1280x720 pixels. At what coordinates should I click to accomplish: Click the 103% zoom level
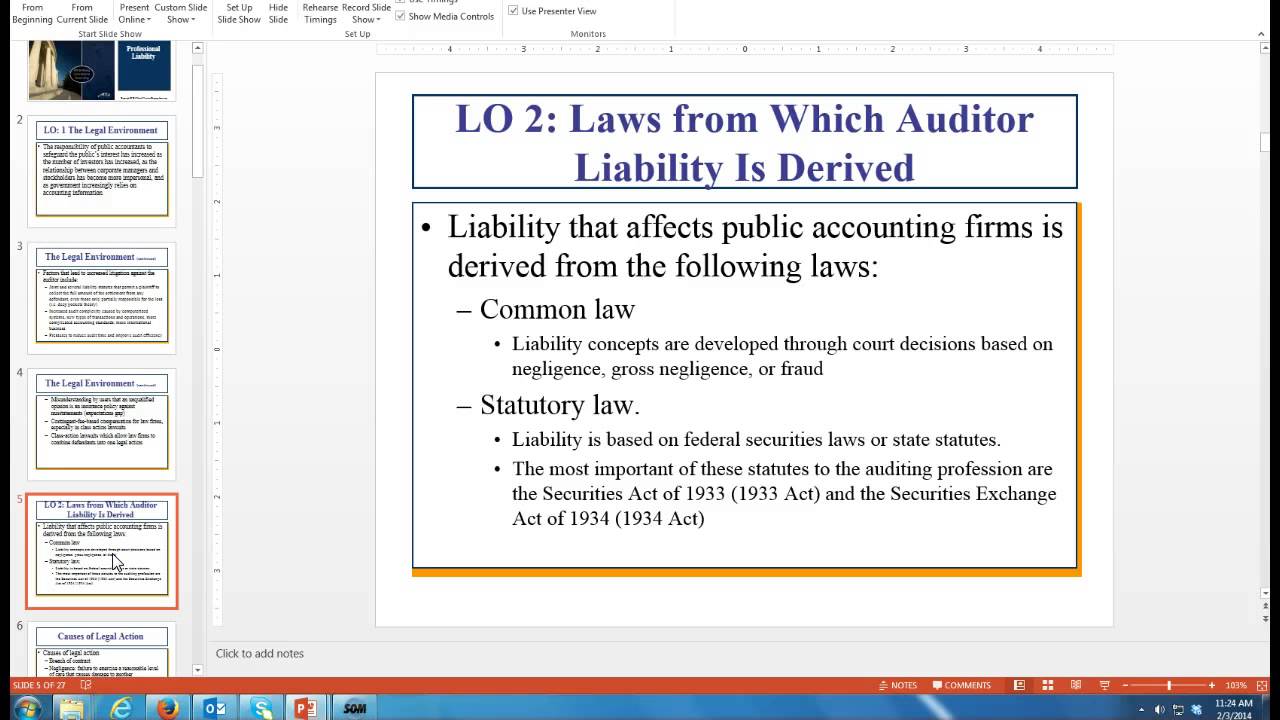click(1236, 685)
